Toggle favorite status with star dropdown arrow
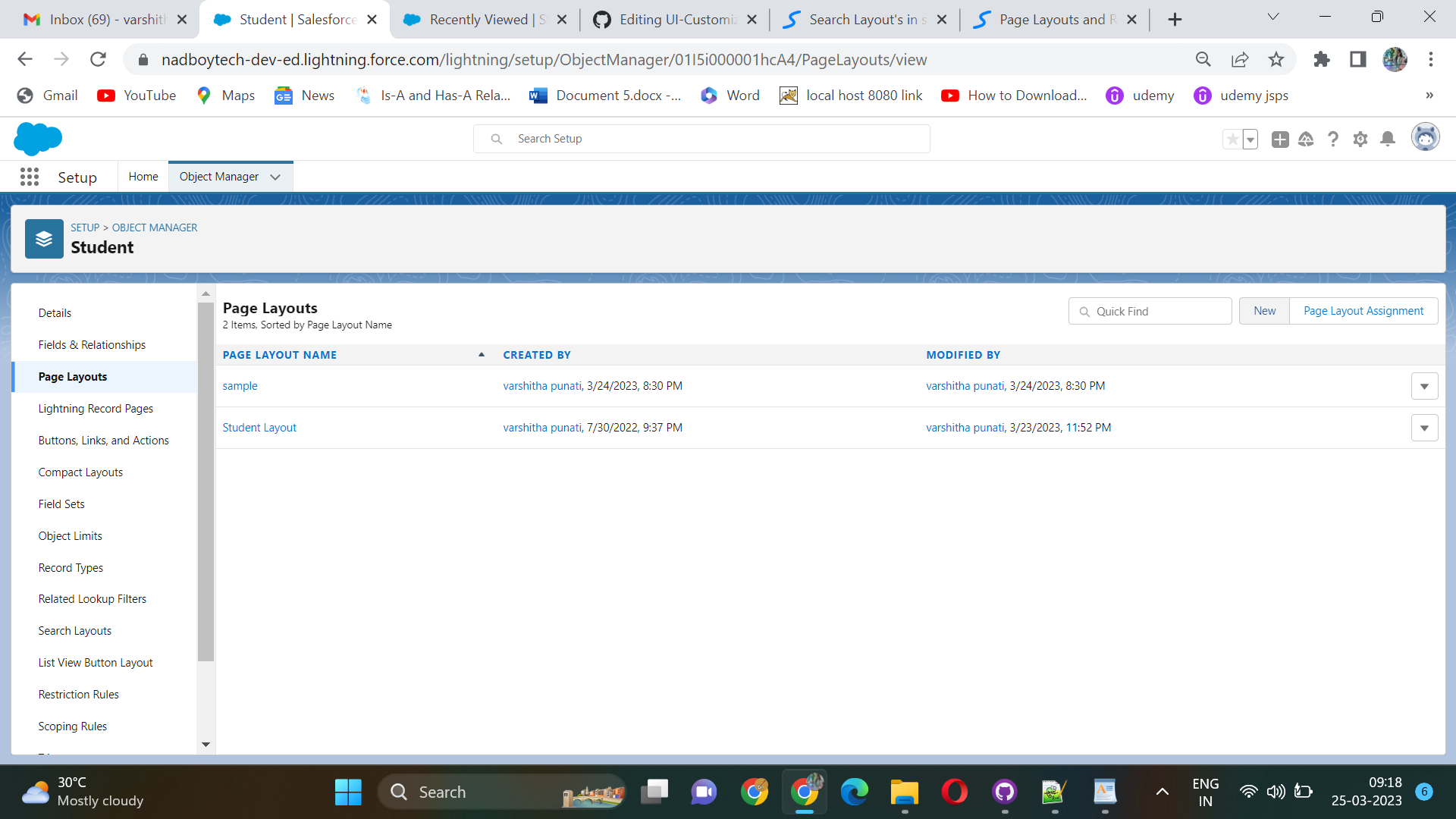 (x=1250, y=139)
